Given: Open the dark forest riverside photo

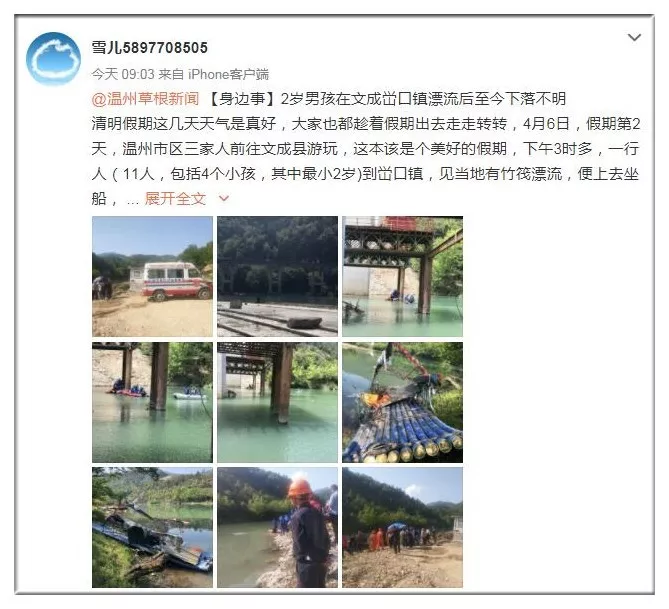Looking at the screenshot, I should [x=277, y=277].
